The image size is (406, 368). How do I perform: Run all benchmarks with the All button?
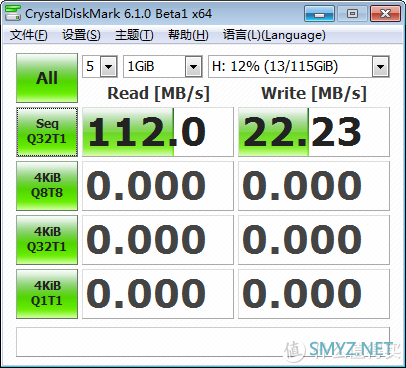coord(47,78)
